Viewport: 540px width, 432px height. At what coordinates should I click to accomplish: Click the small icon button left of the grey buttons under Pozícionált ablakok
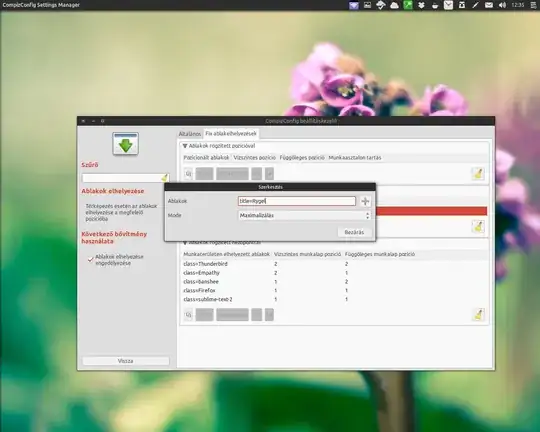(188, 174)
